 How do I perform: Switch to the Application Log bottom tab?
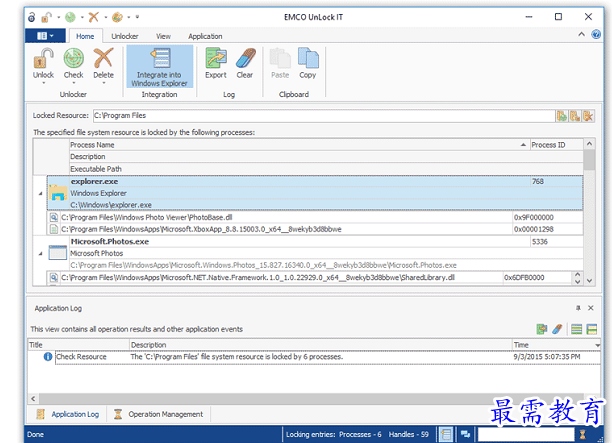[x=68, y=414]
